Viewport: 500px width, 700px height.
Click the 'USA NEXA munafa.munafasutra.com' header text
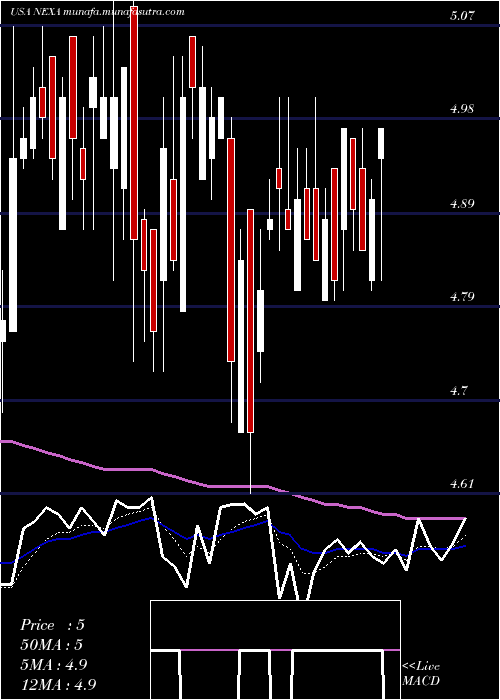coord(97,12)
